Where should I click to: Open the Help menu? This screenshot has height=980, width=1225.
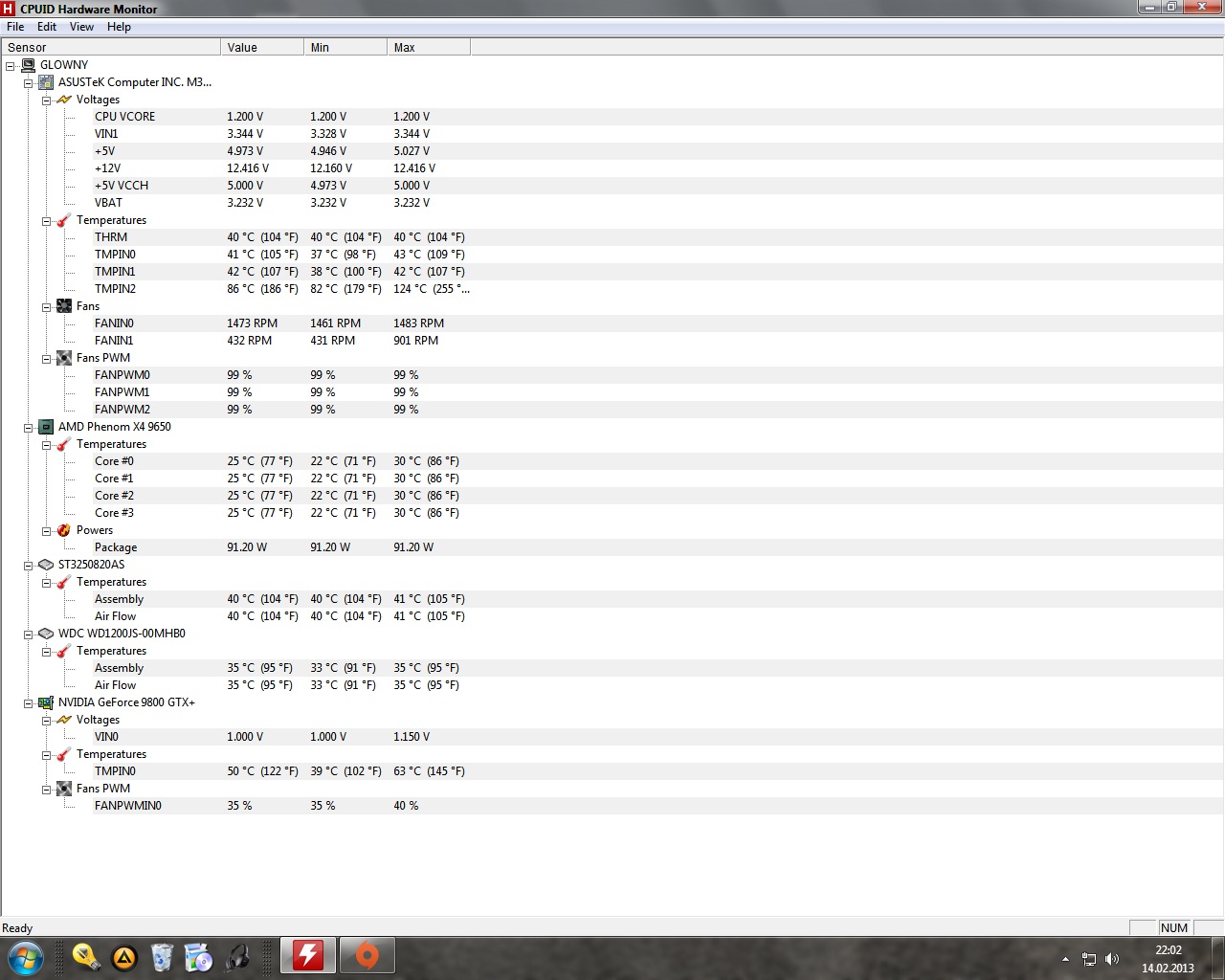click(x=119, y=27)
